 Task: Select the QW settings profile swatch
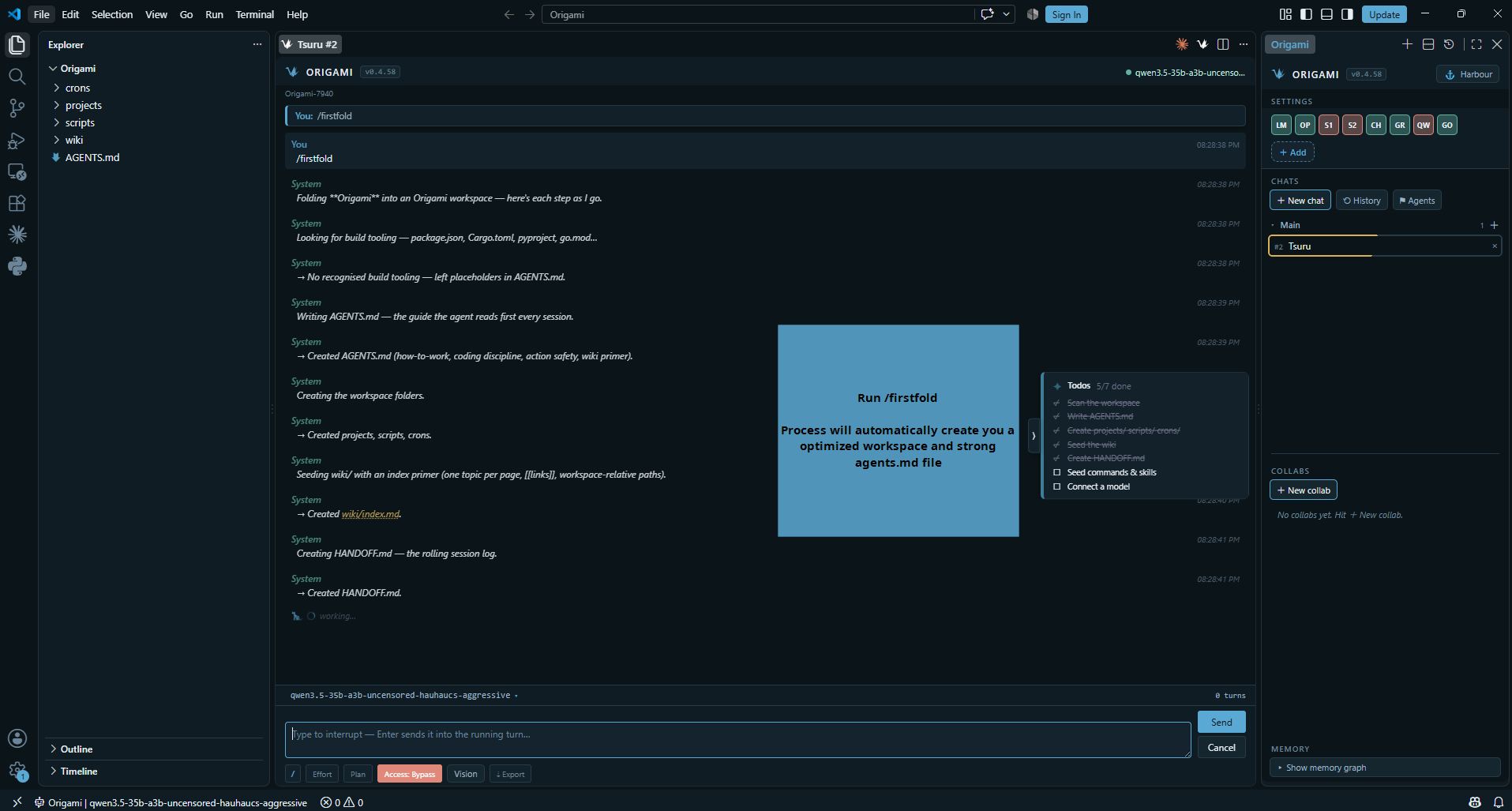click(1424, 125)
